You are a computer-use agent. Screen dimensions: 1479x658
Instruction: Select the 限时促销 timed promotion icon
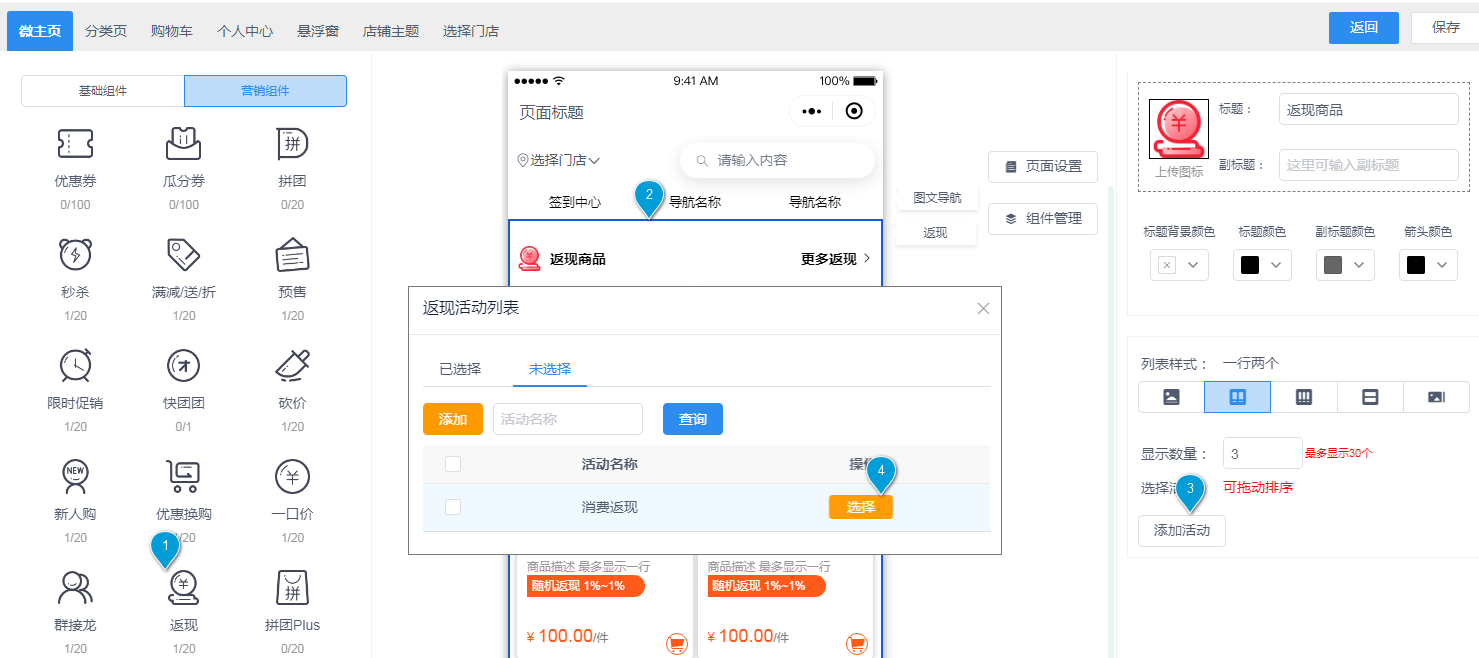pos(75,367)
